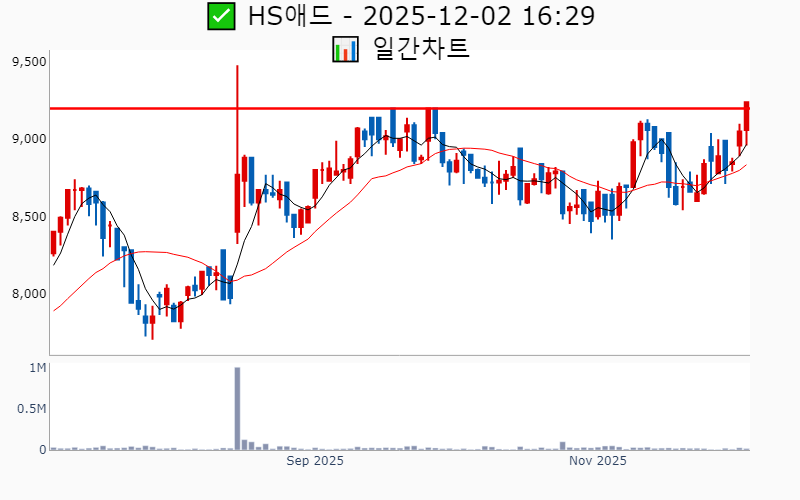Click the 8,500 price axis label

pyautogui.click(x=29, y=216)
